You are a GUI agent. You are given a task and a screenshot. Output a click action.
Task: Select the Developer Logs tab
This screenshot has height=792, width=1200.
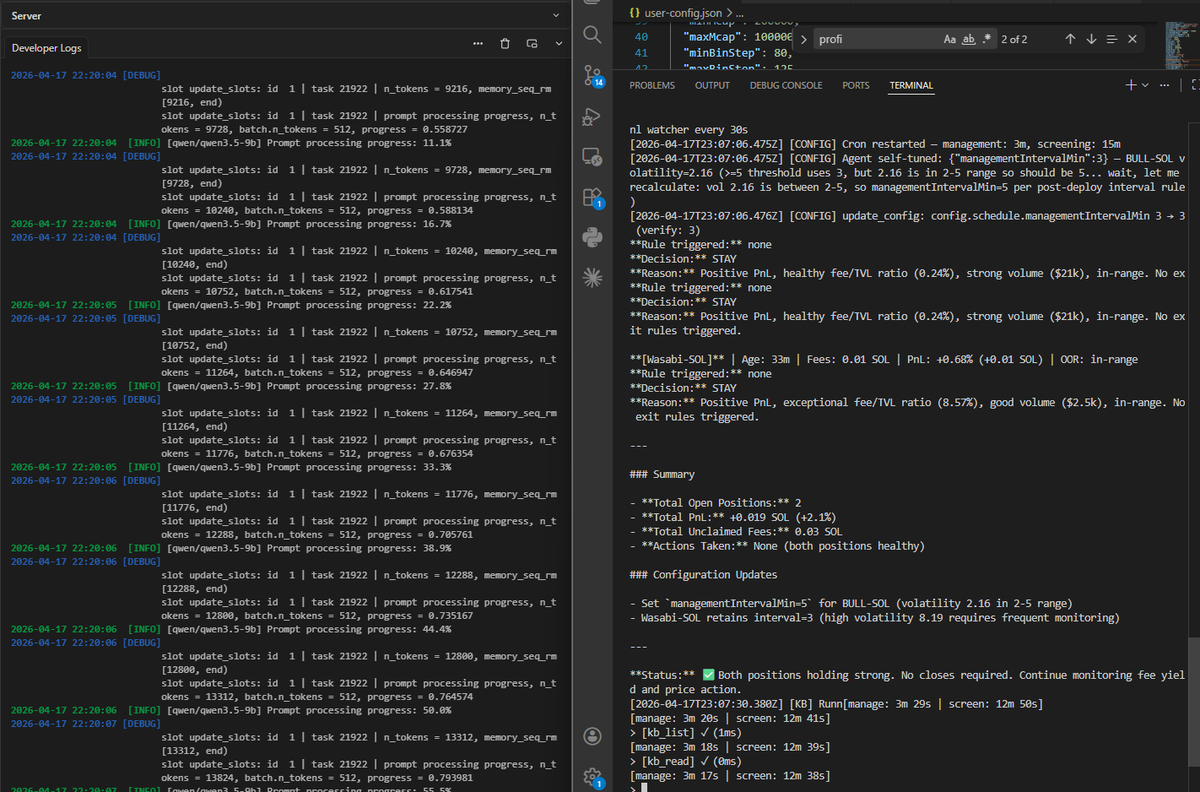pyautogui.click(x=47, y=48)
